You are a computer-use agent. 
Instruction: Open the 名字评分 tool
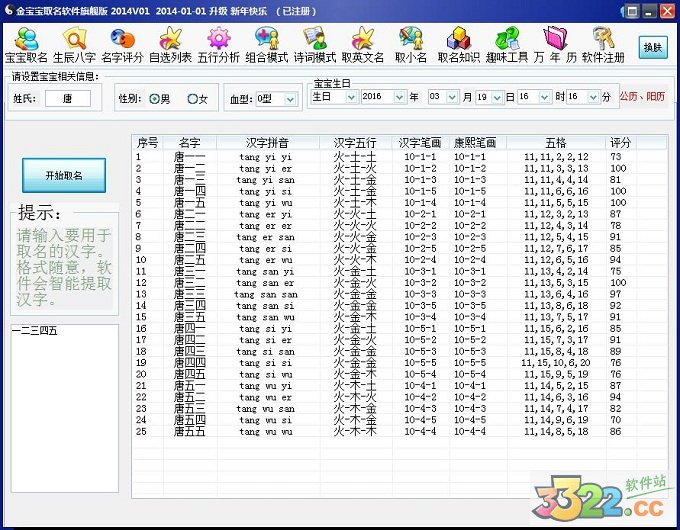click(x=122, y=45)
